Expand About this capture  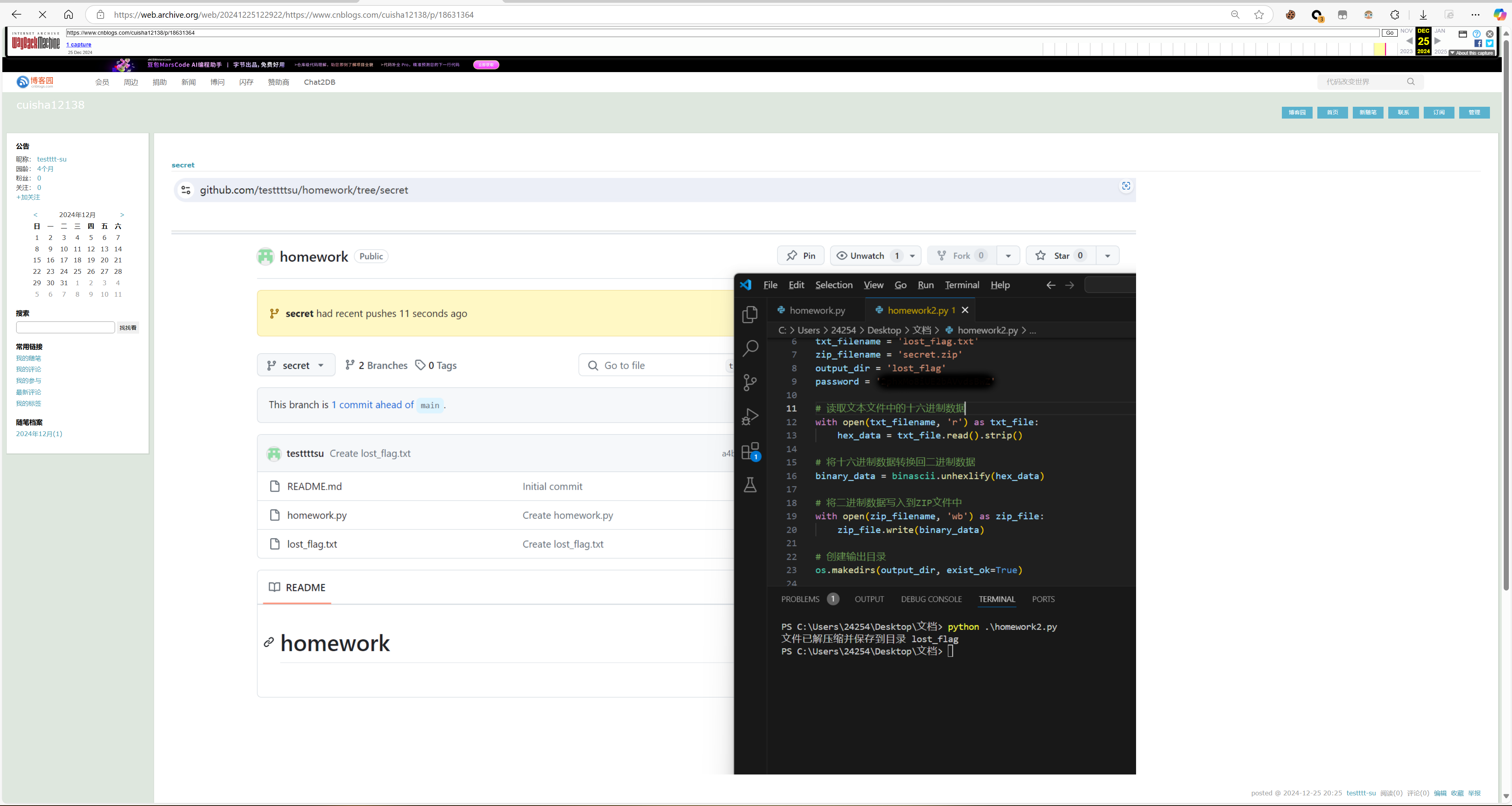click(1472, 53)
